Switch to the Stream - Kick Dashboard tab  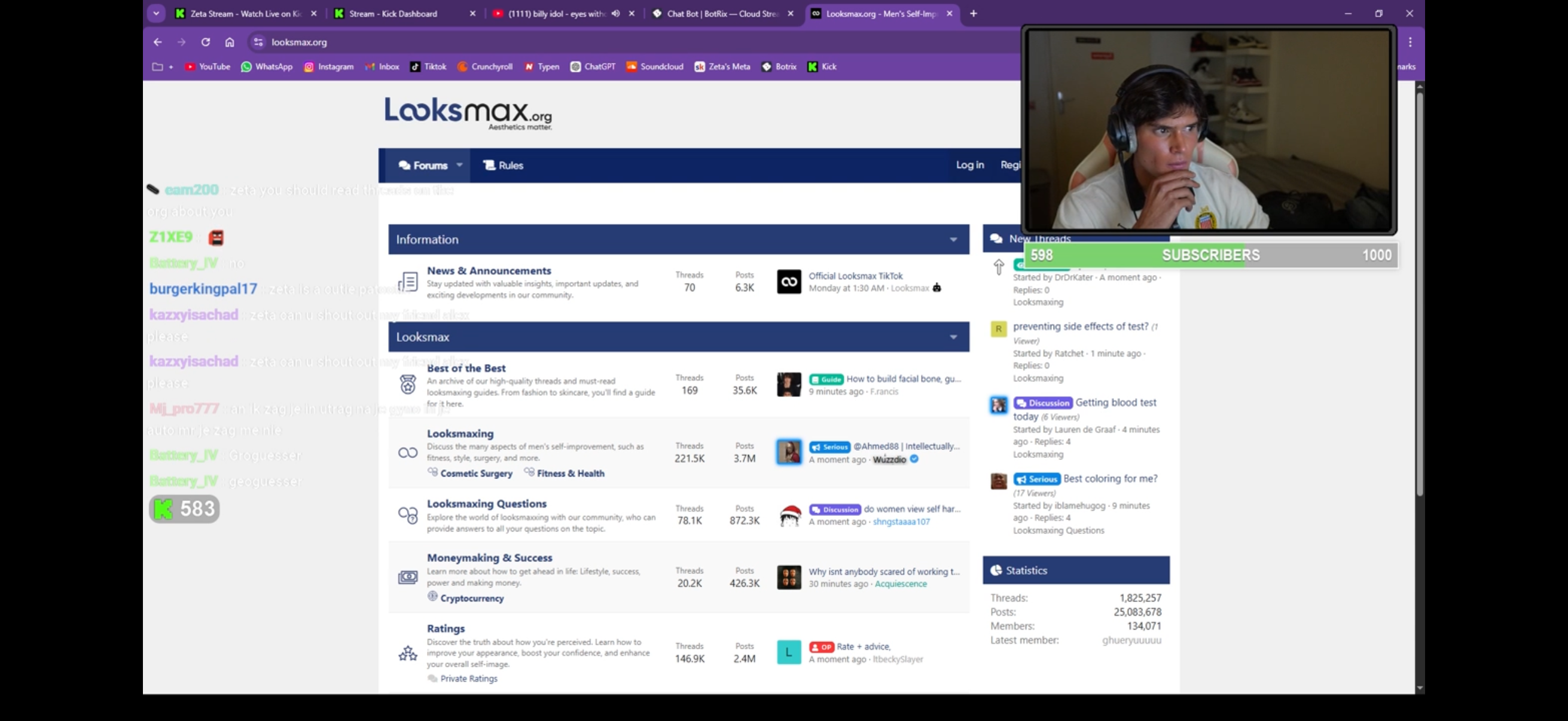tap(393, 13)
